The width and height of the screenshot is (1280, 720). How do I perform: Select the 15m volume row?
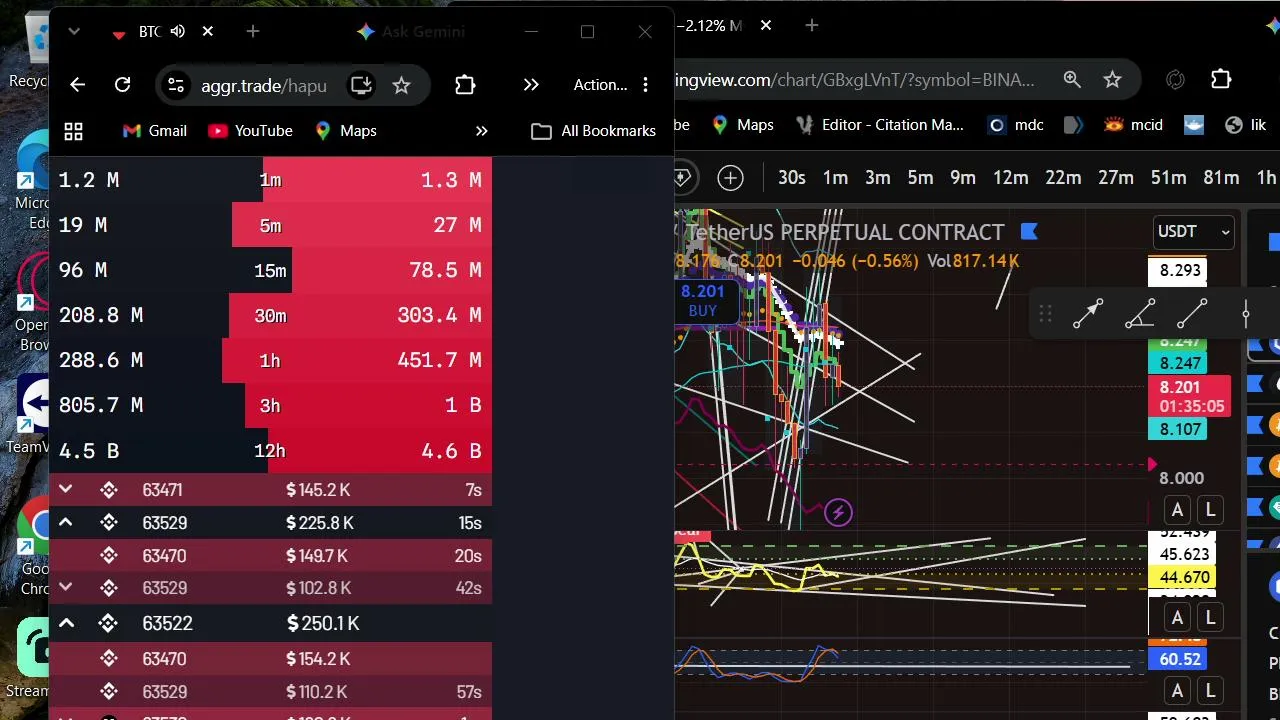270,270
